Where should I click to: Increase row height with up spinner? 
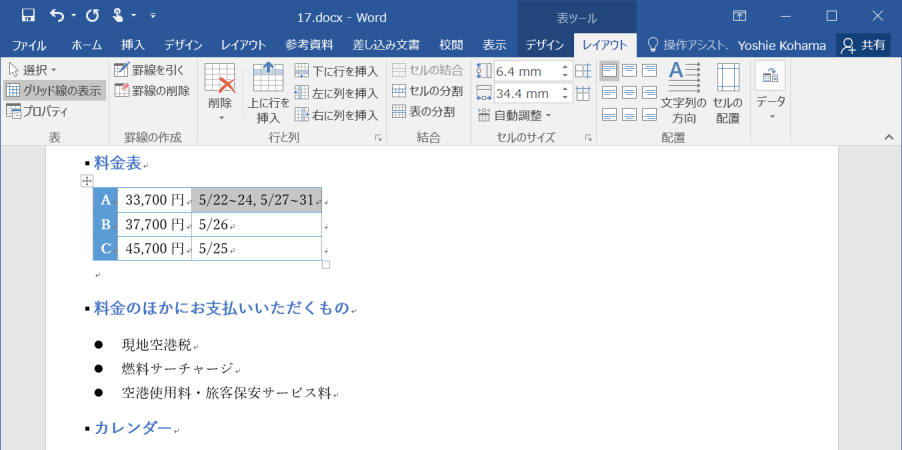565,67
